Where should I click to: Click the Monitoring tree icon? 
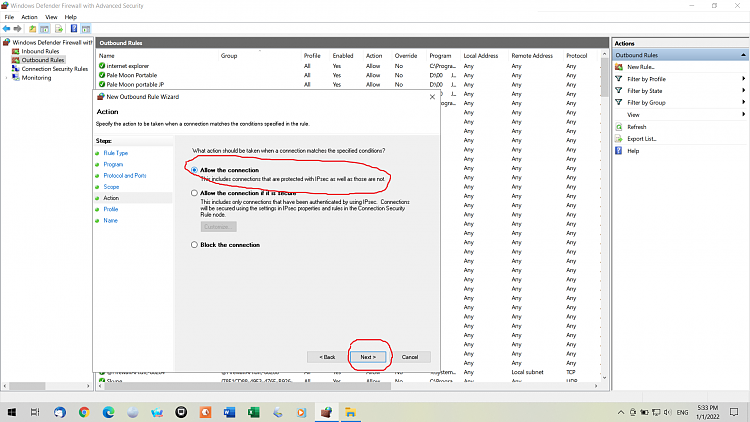click(15, 78)
